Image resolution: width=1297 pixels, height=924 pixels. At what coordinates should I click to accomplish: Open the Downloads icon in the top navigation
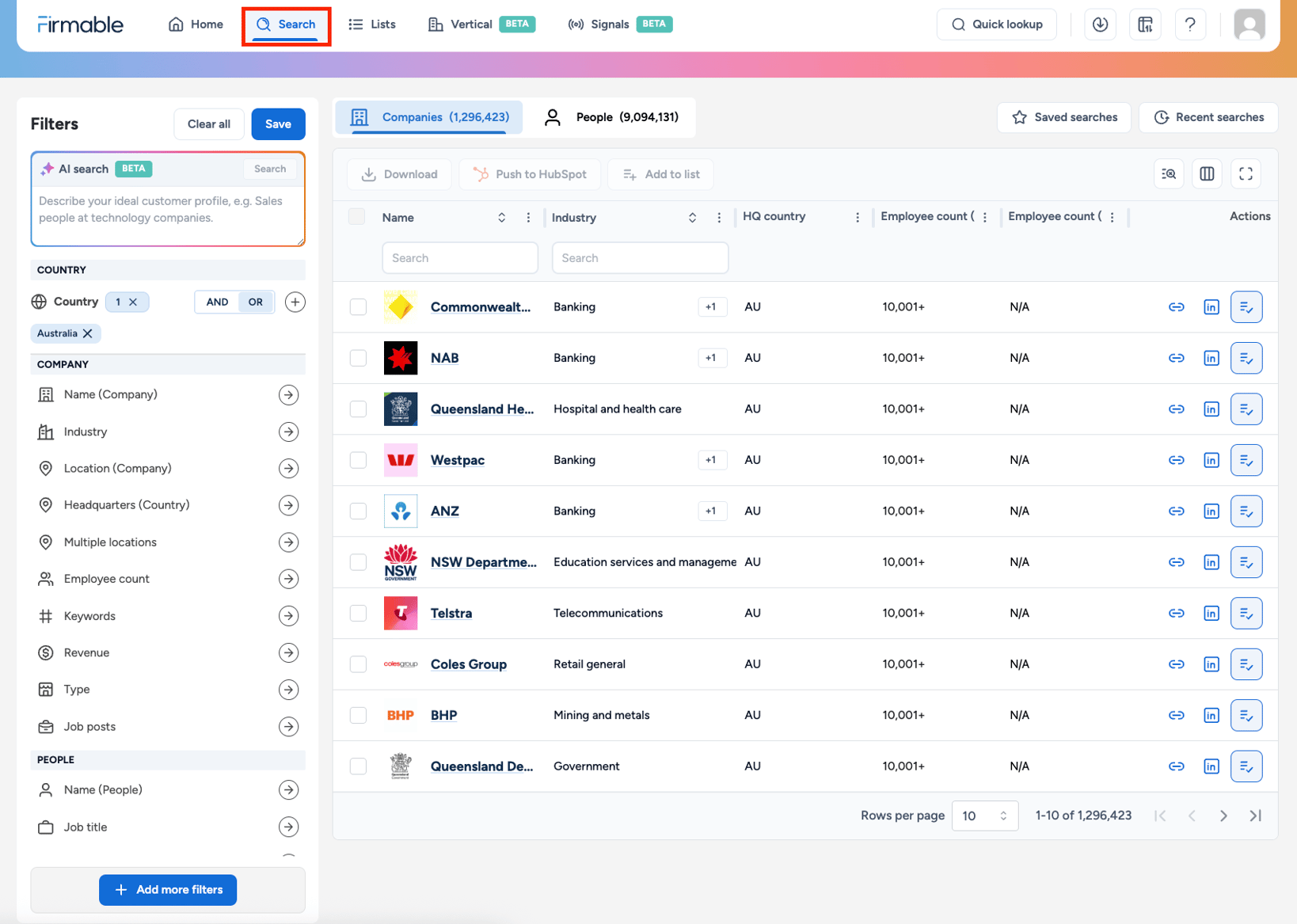(1100, 24)
